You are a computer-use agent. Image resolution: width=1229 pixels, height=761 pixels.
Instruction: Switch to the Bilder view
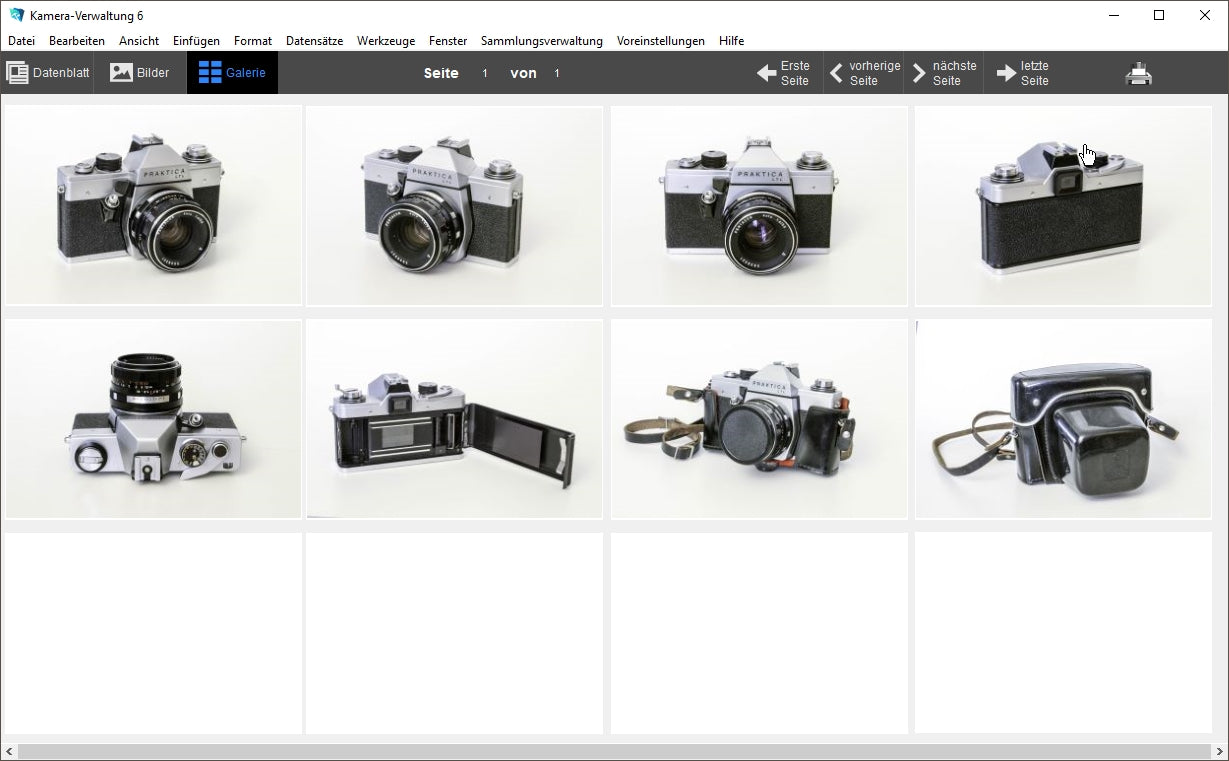click(x=140, y=73)
